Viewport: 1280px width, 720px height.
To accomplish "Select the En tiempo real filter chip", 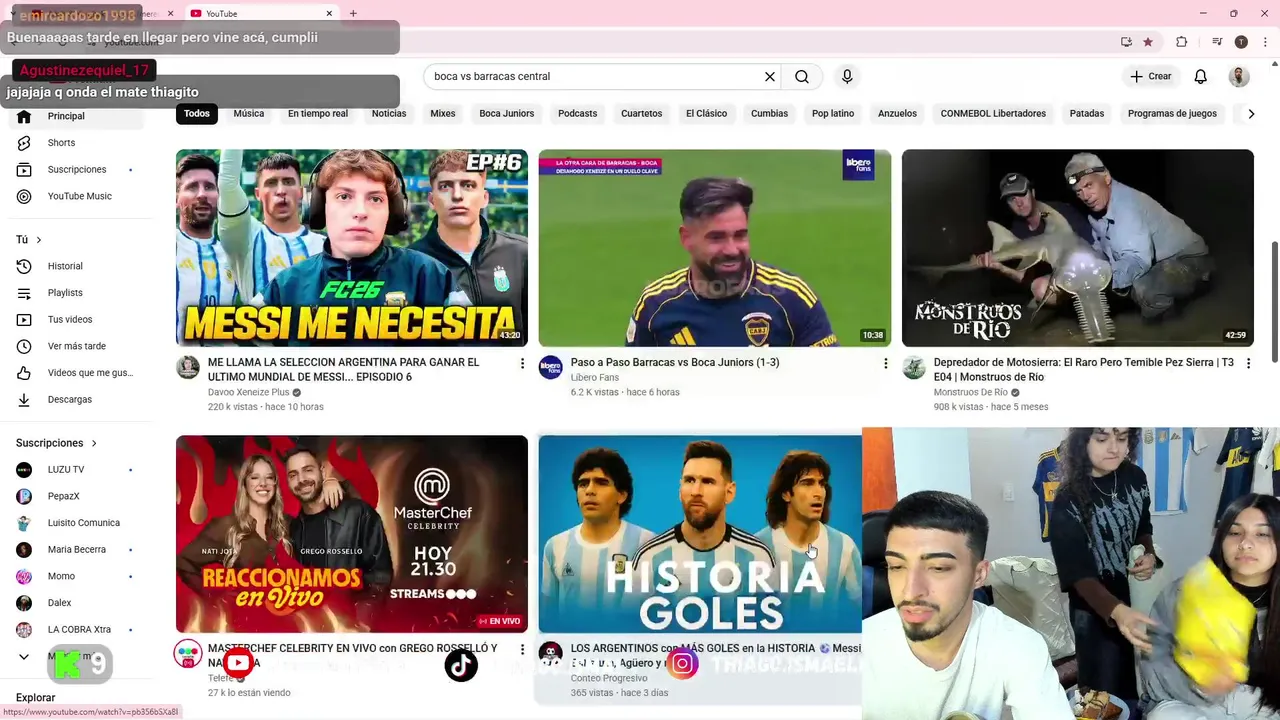I will [x=318, y=113].
